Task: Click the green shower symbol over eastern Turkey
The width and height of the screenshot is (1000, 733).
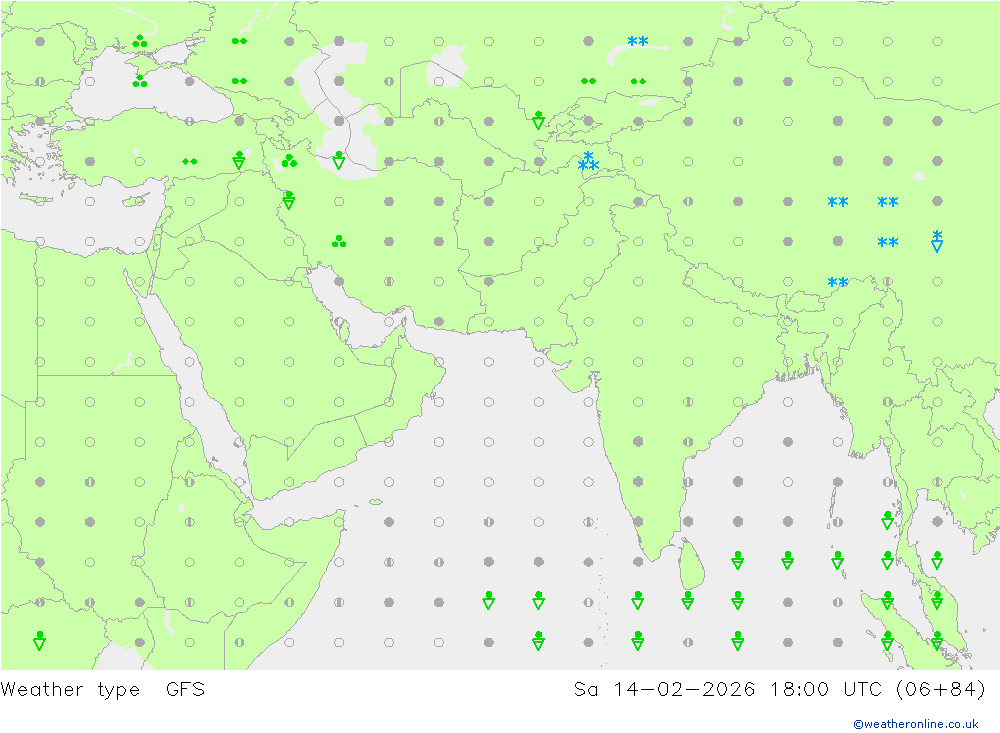Action: 239,160
